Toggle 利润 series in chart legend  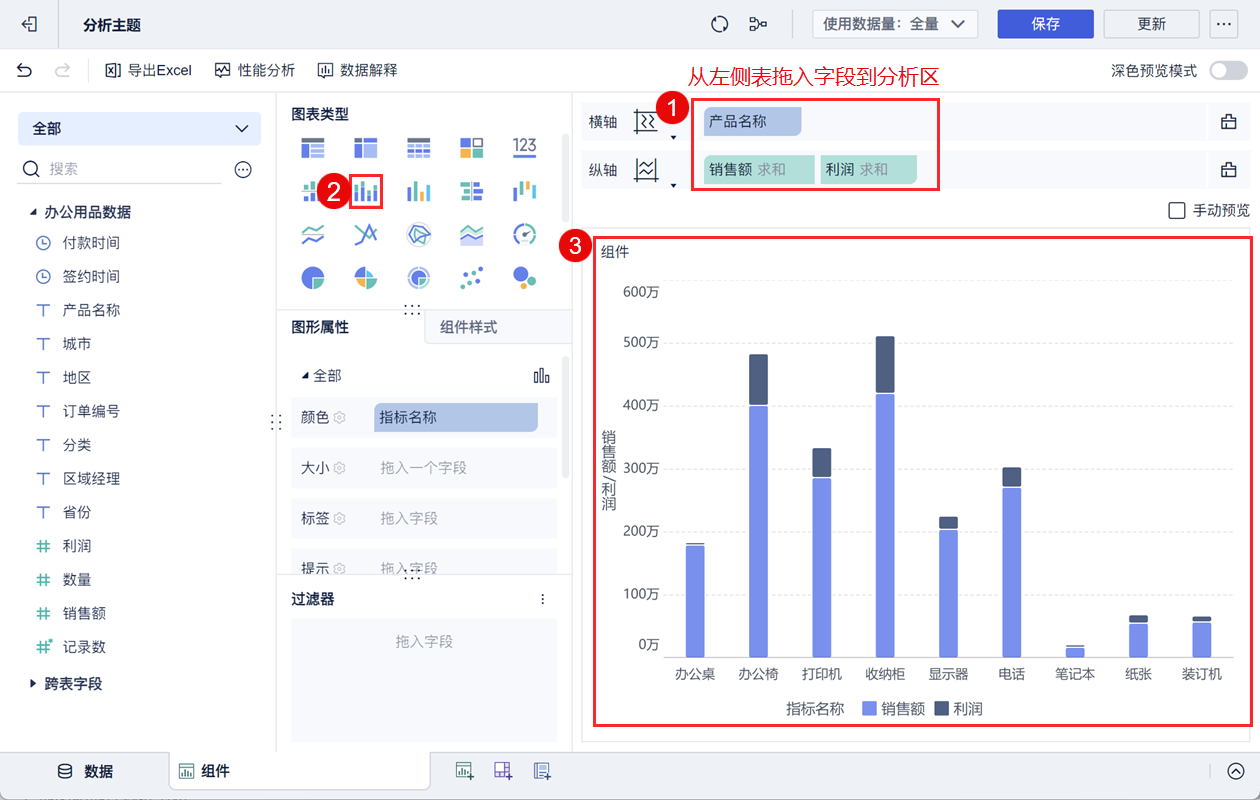(x=958, y=708)
